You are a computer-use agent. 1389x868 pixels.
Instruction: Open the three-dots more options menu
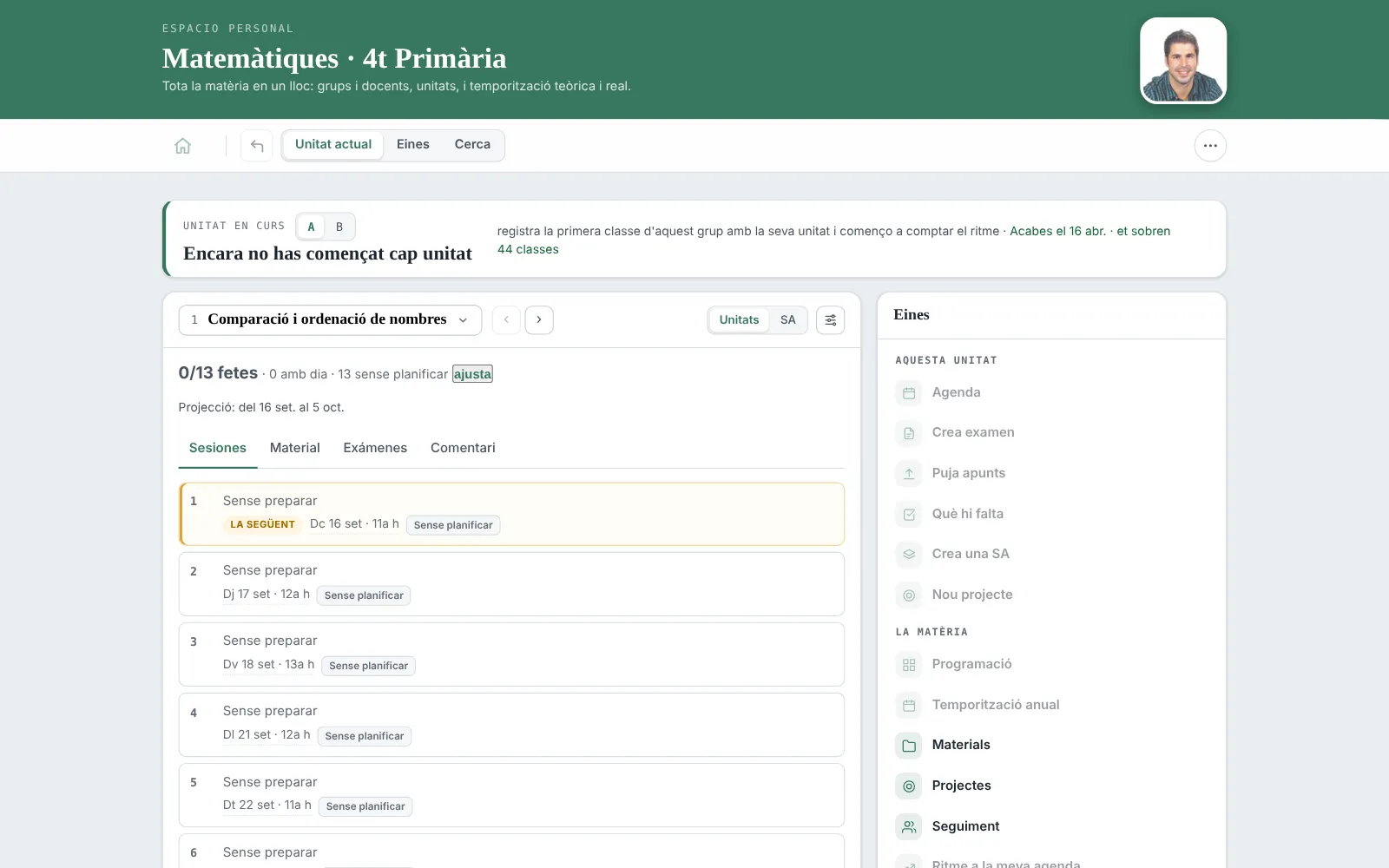point(1210,146)
